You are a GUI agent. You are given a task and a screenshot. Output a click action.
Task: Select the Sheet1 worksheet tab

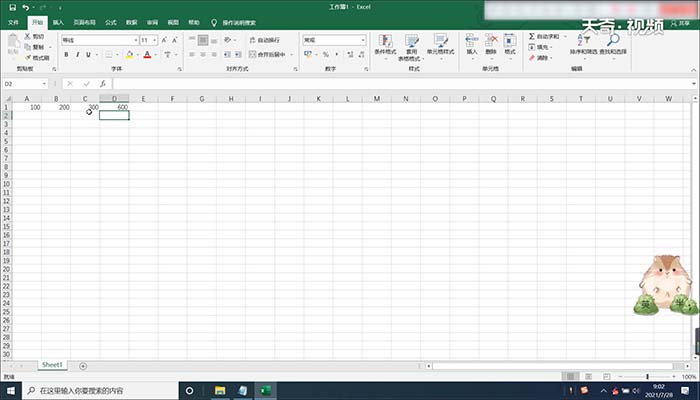pyautogui.click(x=52, y=365)
